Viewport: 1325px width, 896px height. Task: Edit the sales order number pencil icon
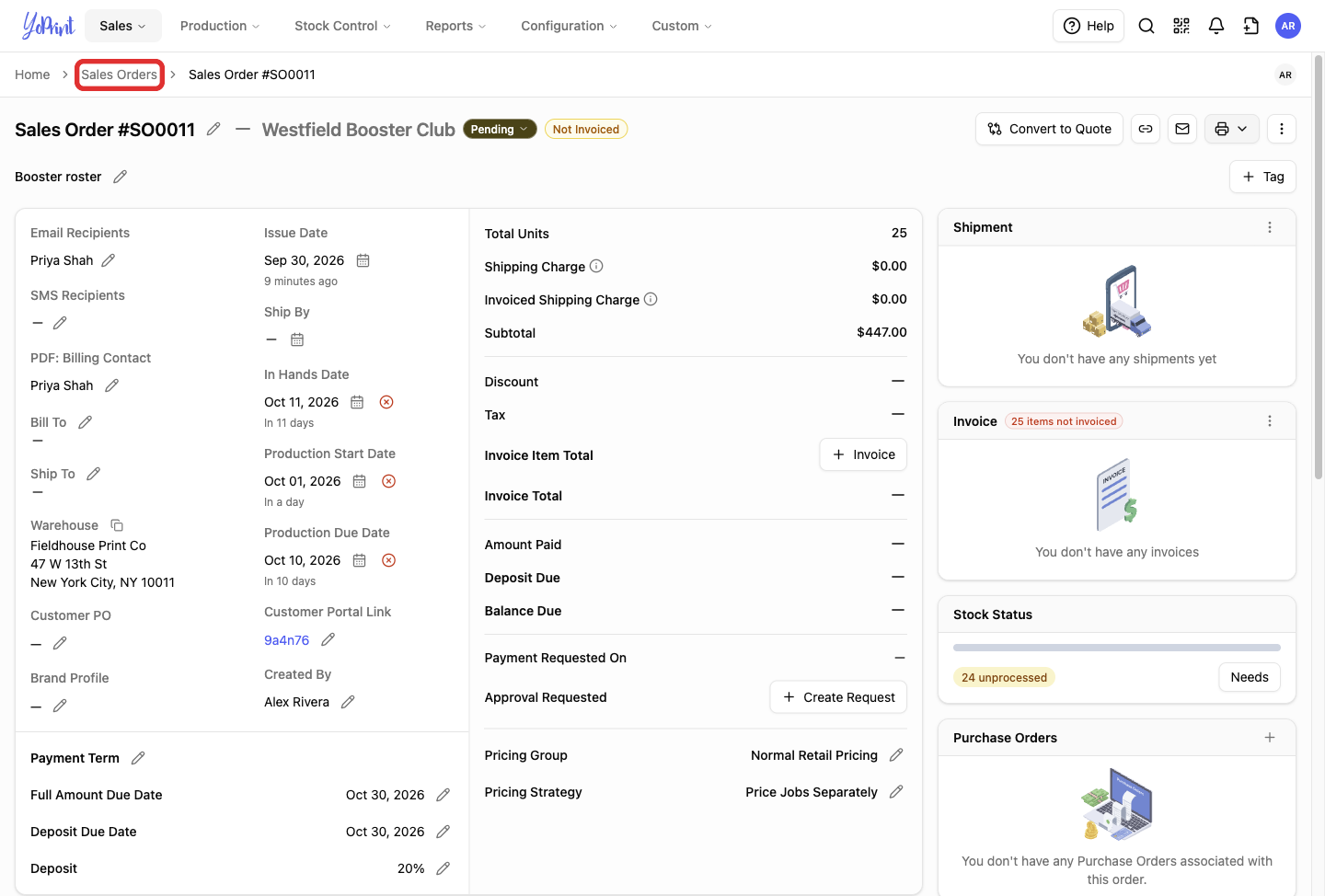tap(213, 130)
